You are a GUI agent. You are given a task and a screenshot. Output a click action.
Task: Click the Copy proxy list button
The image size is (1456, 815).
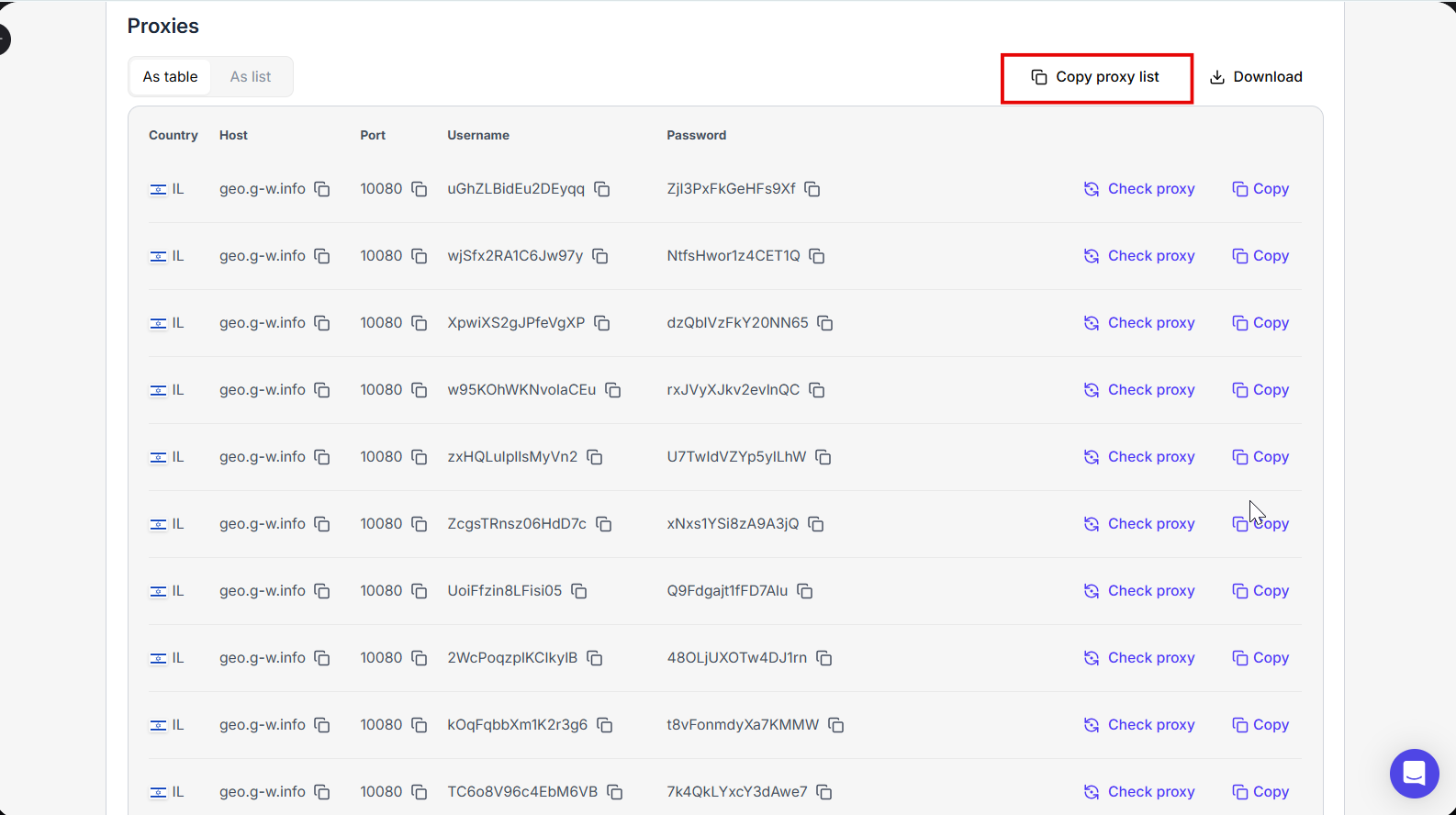point(1096,77)
